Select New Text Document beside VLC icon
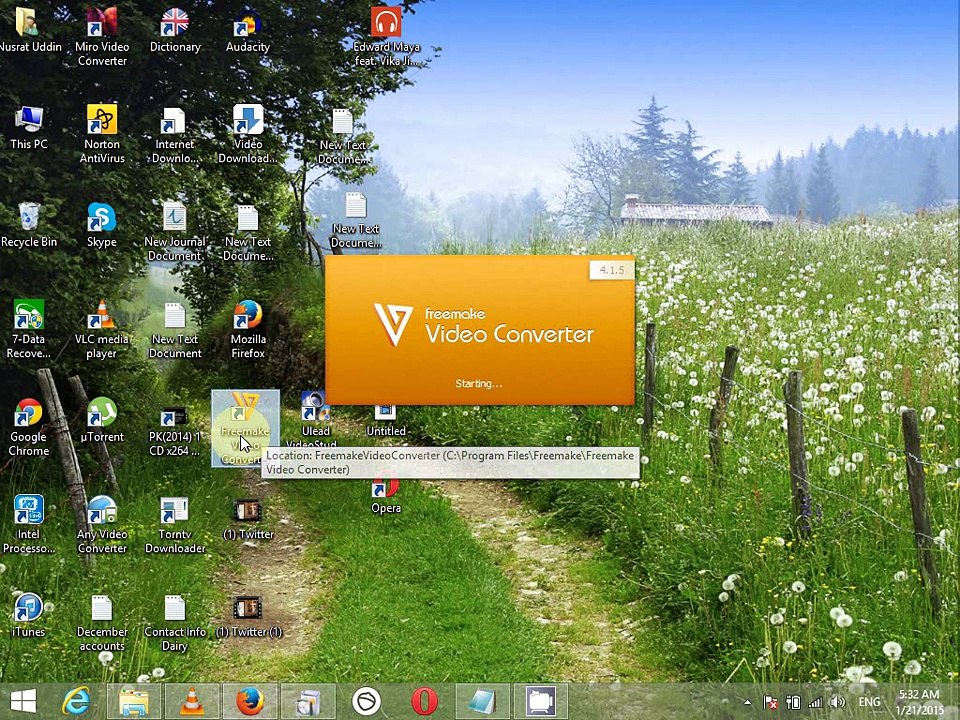 174,329
